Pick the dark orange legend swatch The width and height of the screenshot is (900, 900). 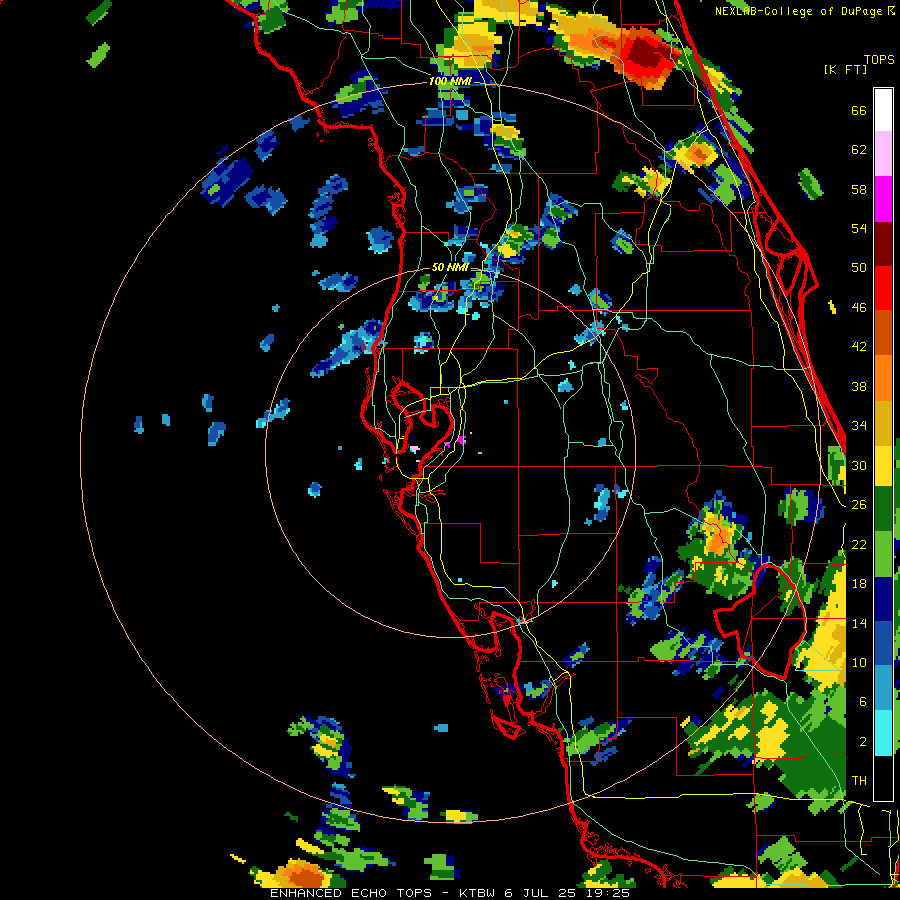tap(883, 333)
